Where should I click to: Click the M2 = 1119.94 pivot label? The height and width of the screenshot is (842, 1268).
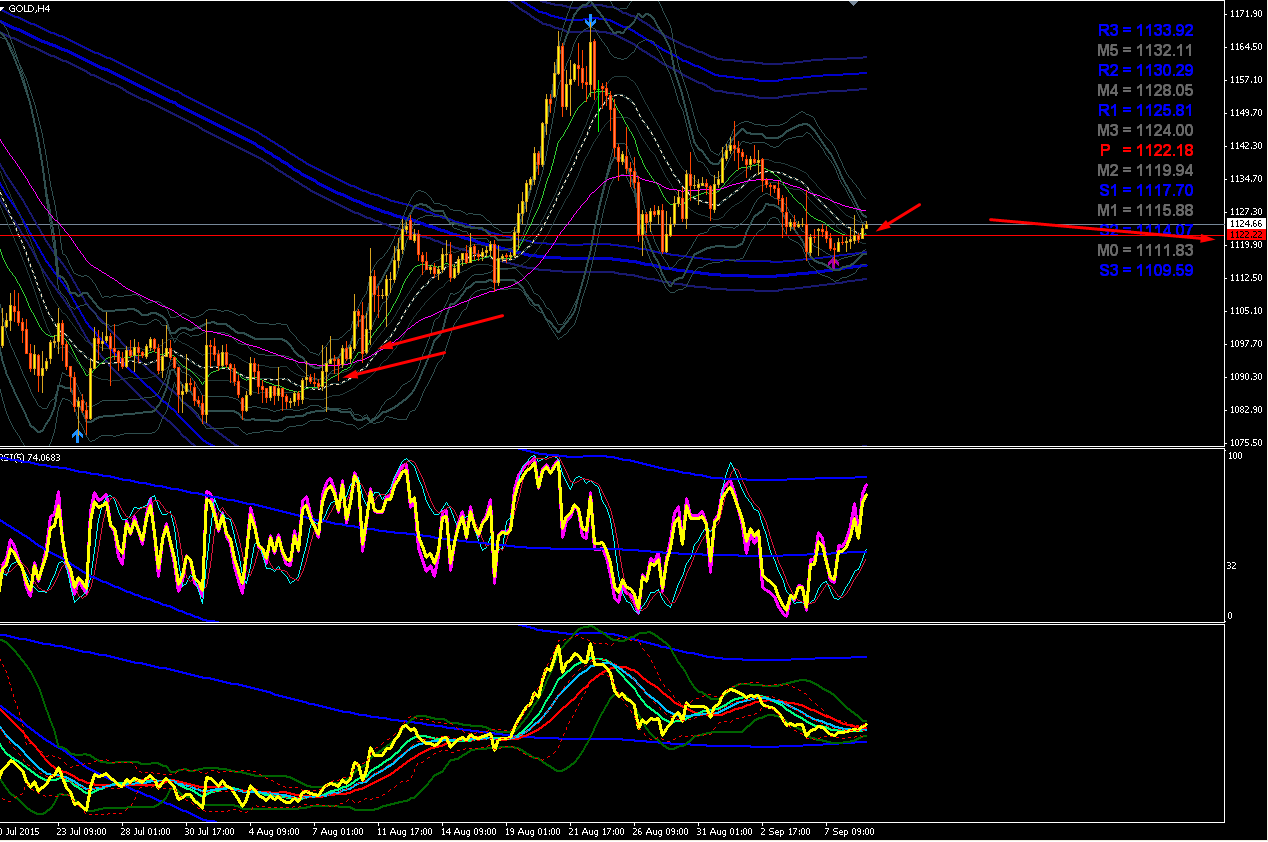(1145, 170)
